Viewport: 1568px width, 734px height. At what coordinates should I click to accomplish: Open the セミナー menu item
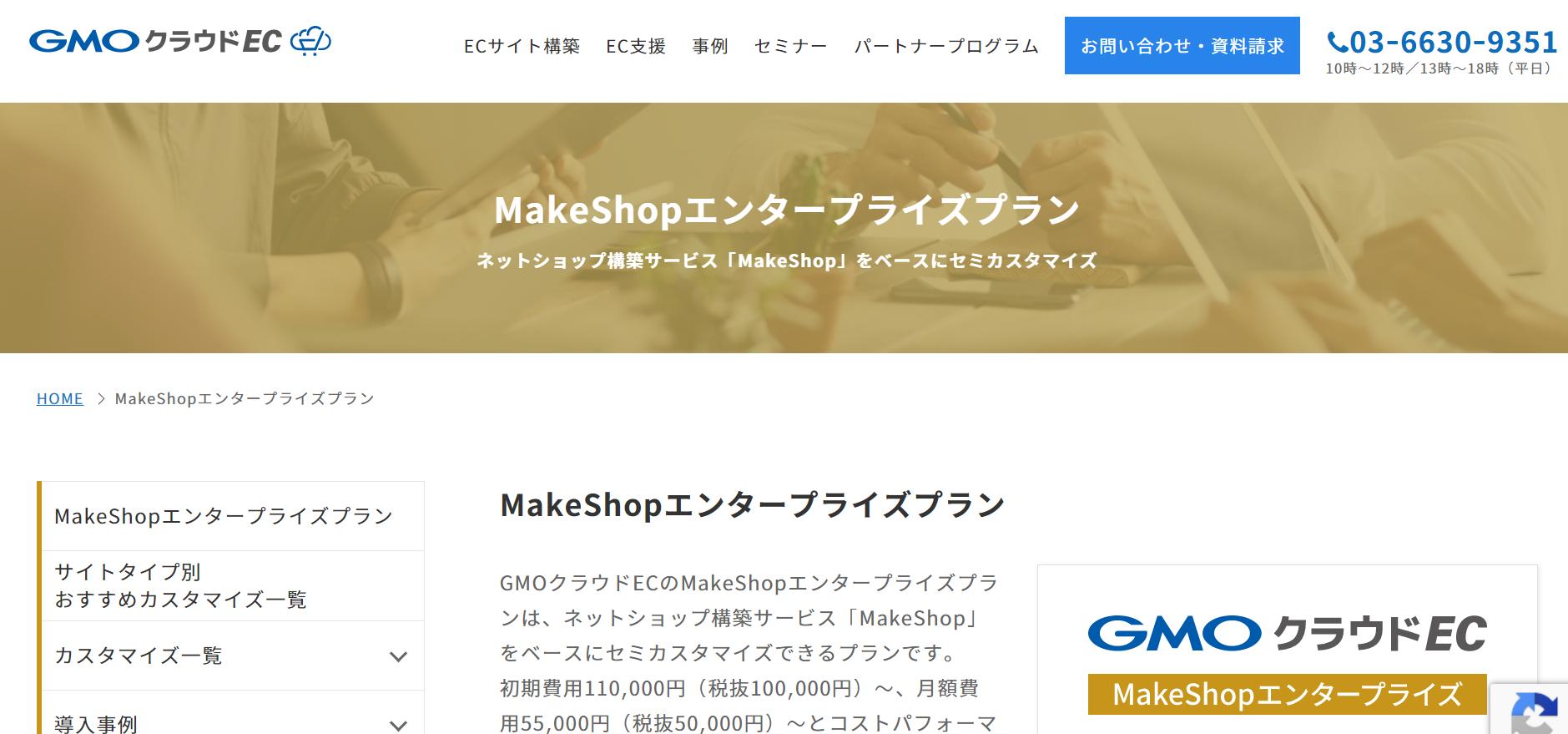(x=790, y=46)
